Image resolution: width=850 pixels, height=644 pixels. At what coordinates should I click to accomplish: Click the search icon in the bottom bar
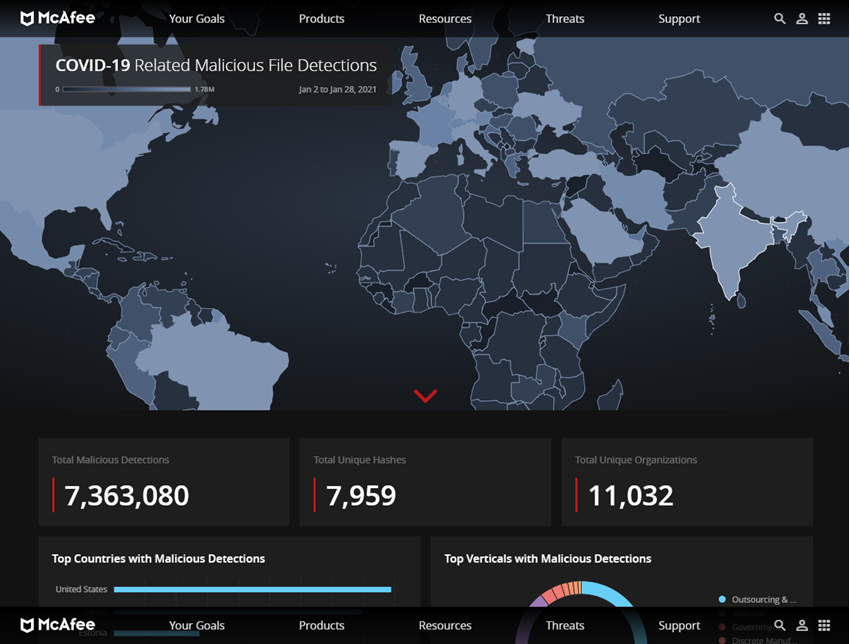[x=780, y=625]
